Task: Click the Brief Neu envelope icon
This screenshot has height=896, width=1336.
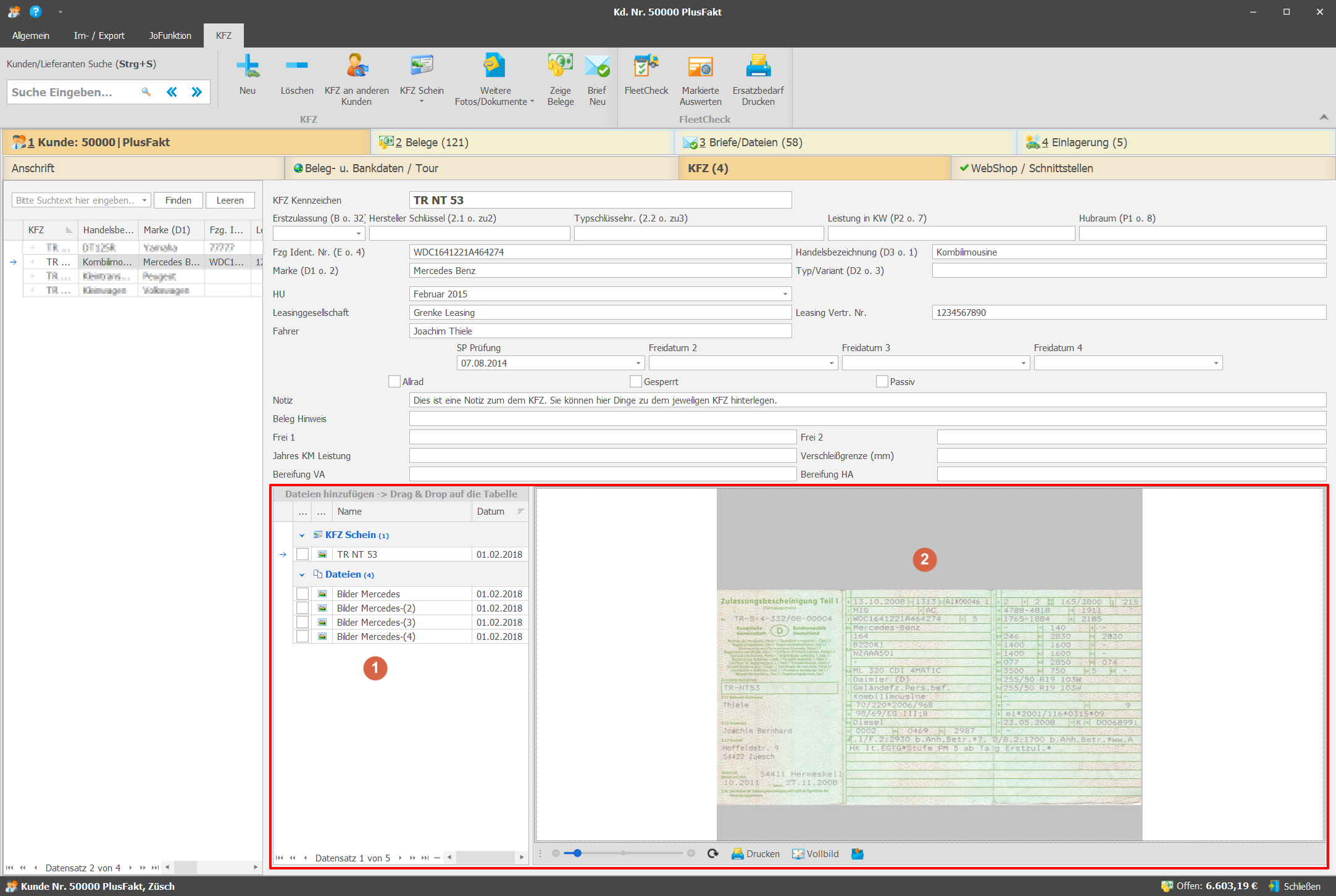Action: [x=597, y=65]
